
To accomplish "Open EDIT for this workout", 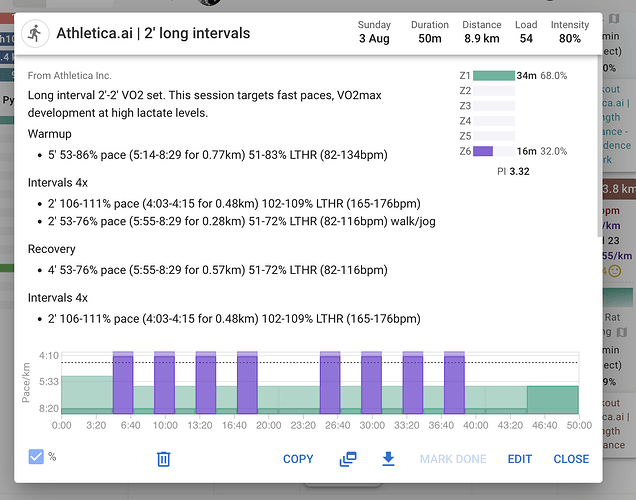I will pyautogui.click(x=520, y=459).
